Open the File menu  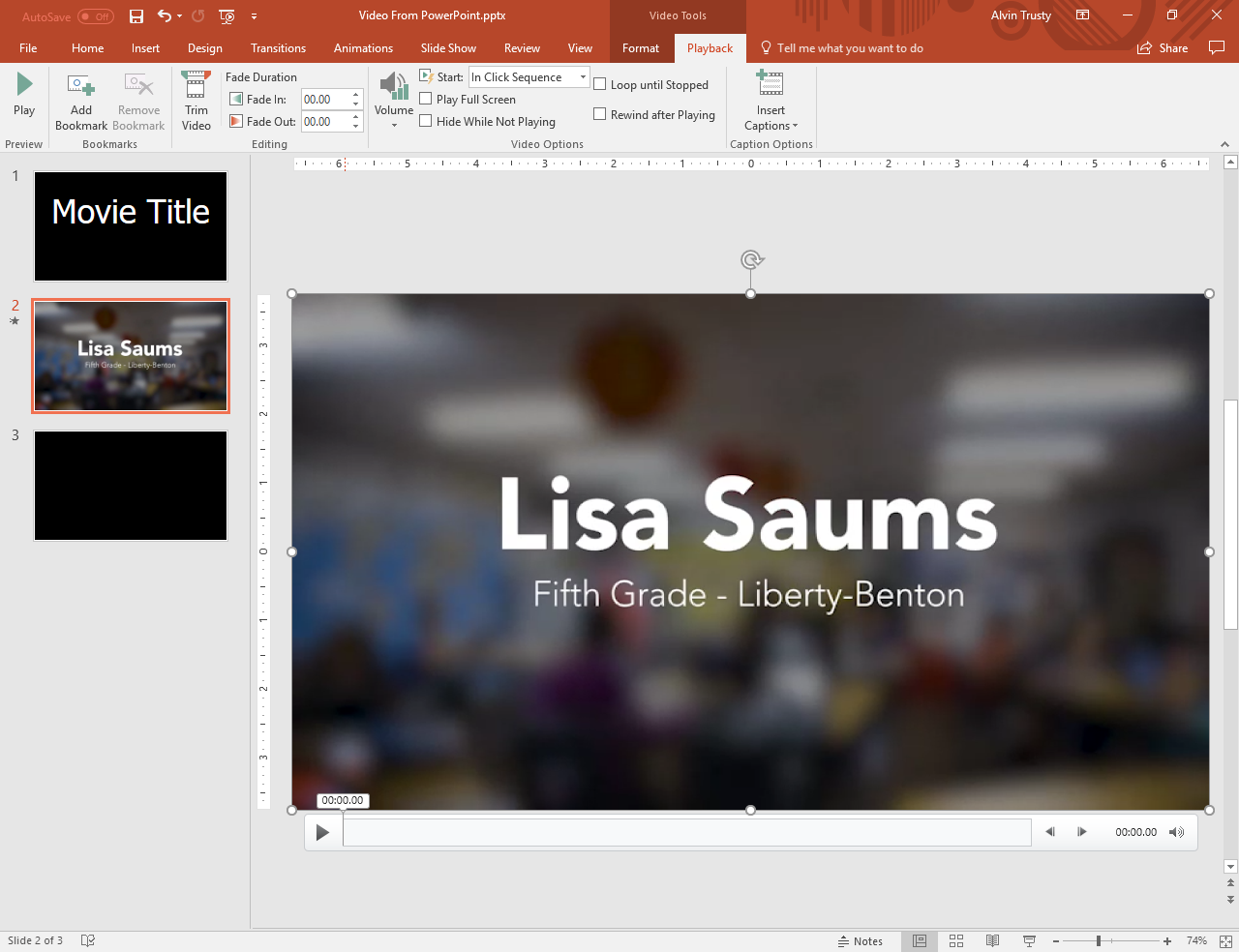click(28, 48)
